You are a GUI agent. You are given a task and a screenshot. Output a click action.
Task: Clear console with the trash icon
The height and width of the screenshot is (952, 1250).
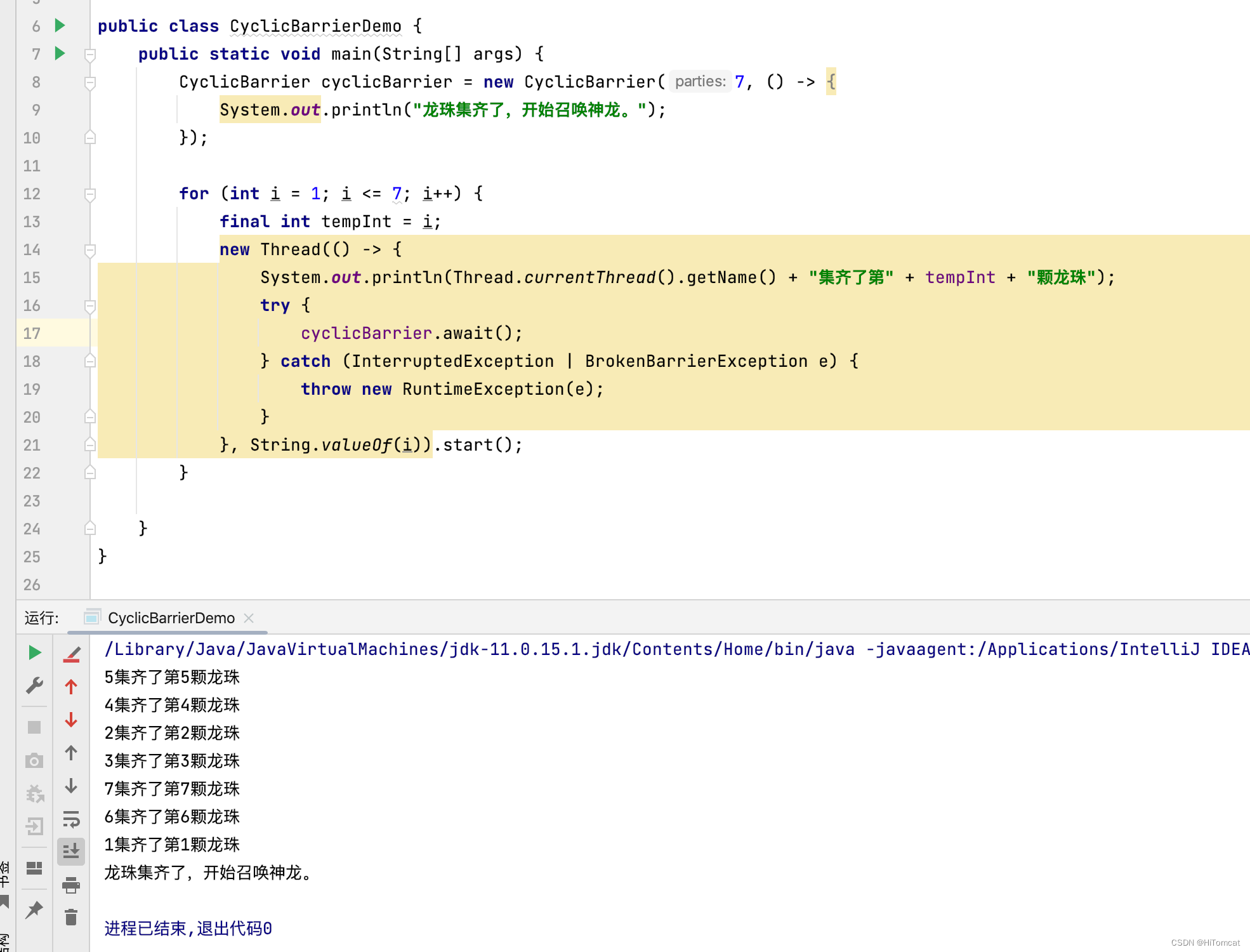click(x=71, y=917)
